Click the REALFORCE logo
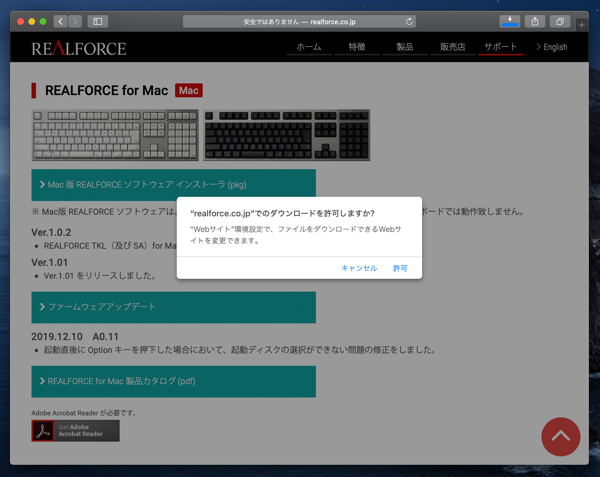Image resolution: width=600 pixels, height=477 pixels. pos(79,48)
